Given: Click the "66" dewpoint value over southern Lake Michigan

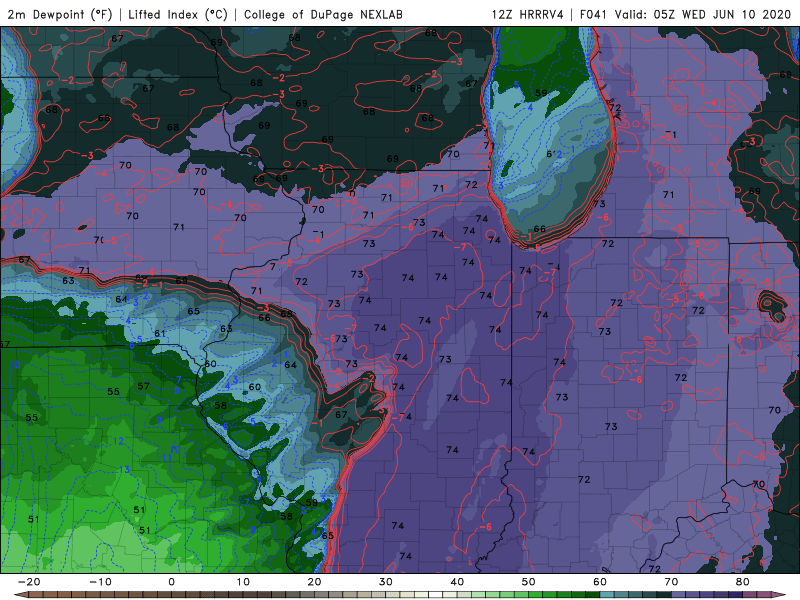Looking at the screenshot, I should (x=539, y=229).
